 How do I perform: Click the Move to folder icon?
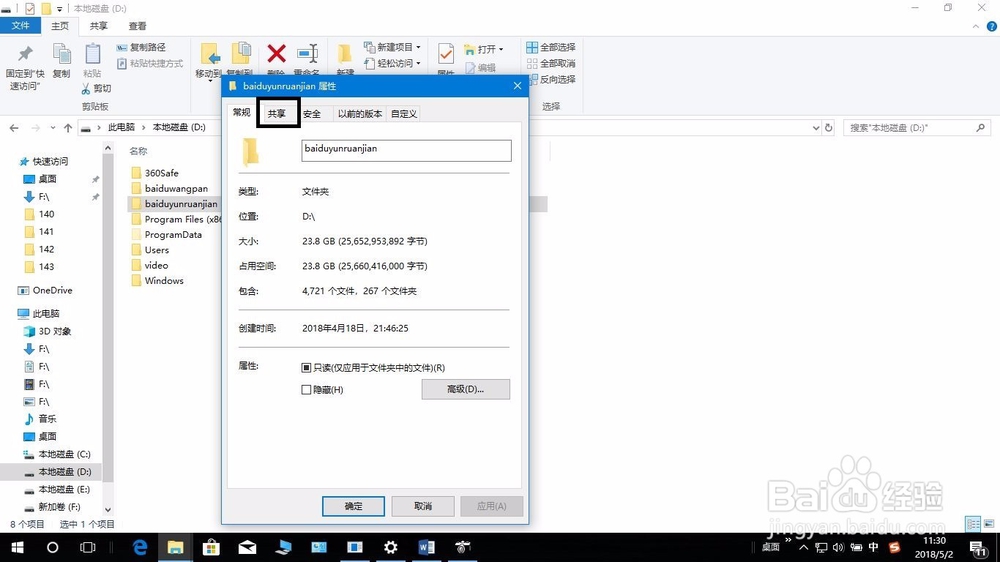click(x=210, y=54)
